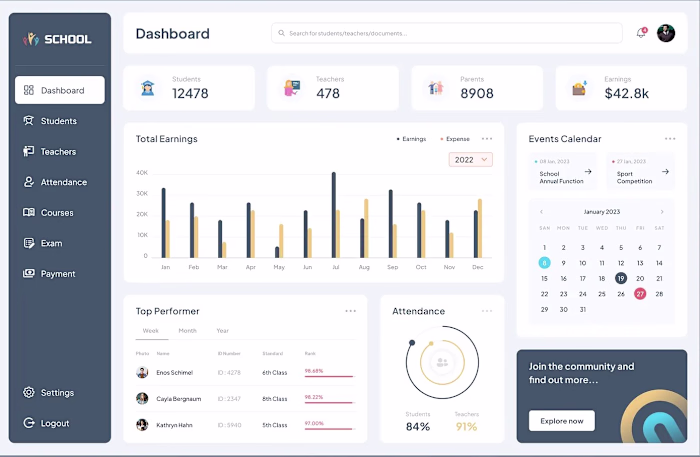Open the 2022 year dropdown
Image resolution: width=700 pixels, height=457 pixels.
471,160
